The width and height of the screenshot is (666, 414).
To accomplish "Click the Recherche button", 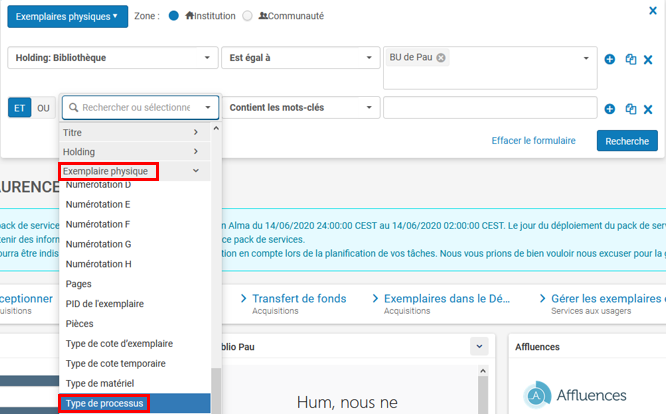I will (627, 141).
